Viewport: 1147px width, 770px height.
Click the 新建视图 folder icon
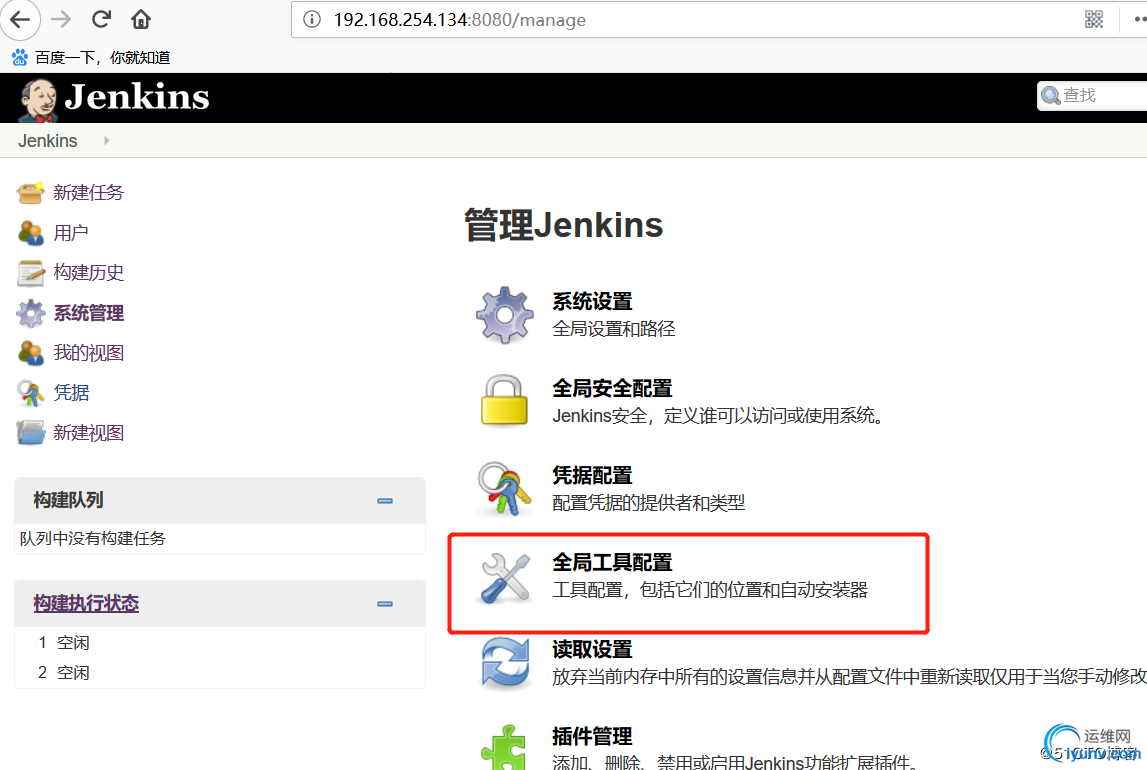click(x=31, y=433)
